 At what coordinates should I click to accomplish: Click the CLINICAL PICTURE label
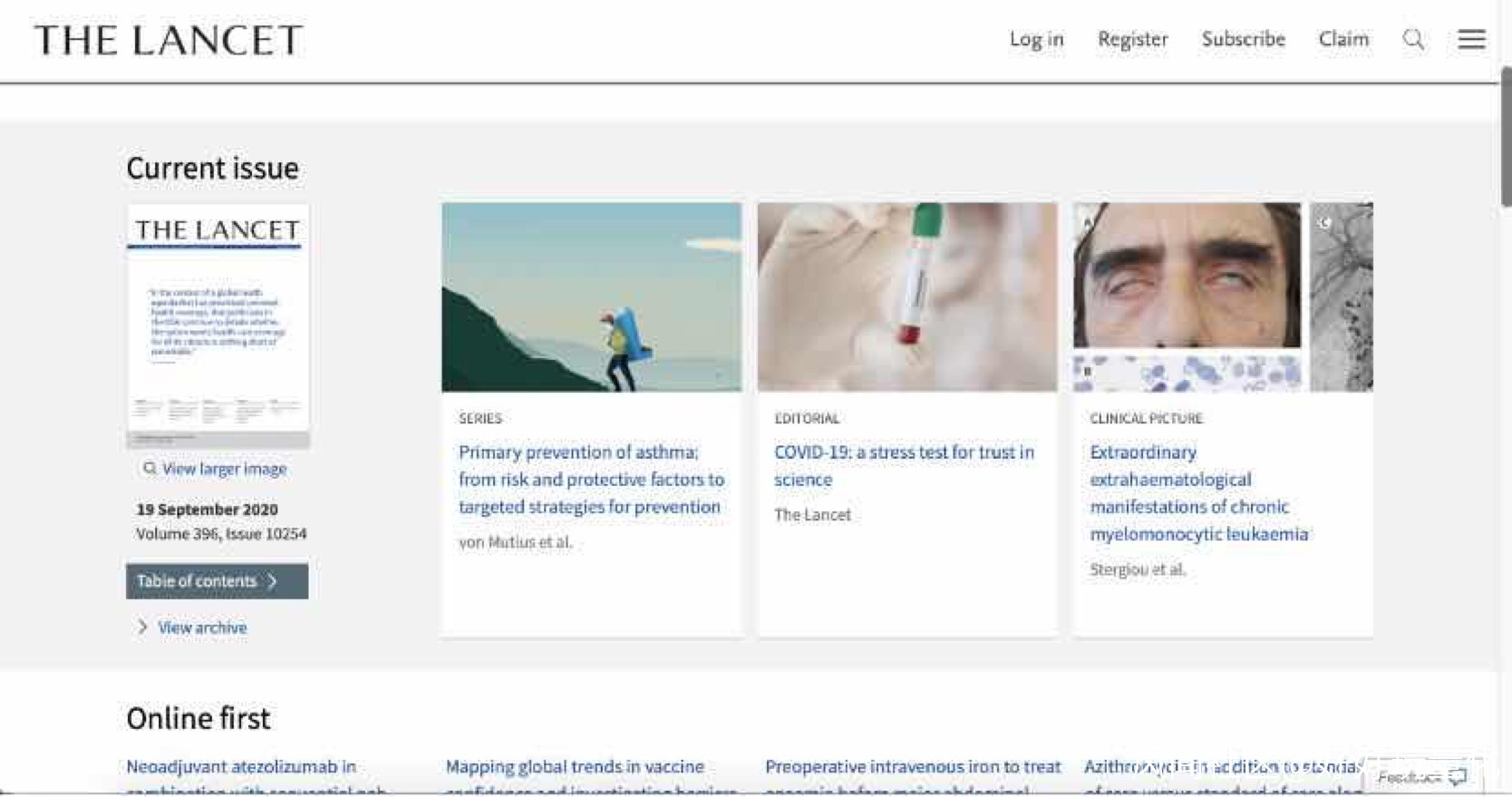pyautogui.click(x=1146, y=418)
